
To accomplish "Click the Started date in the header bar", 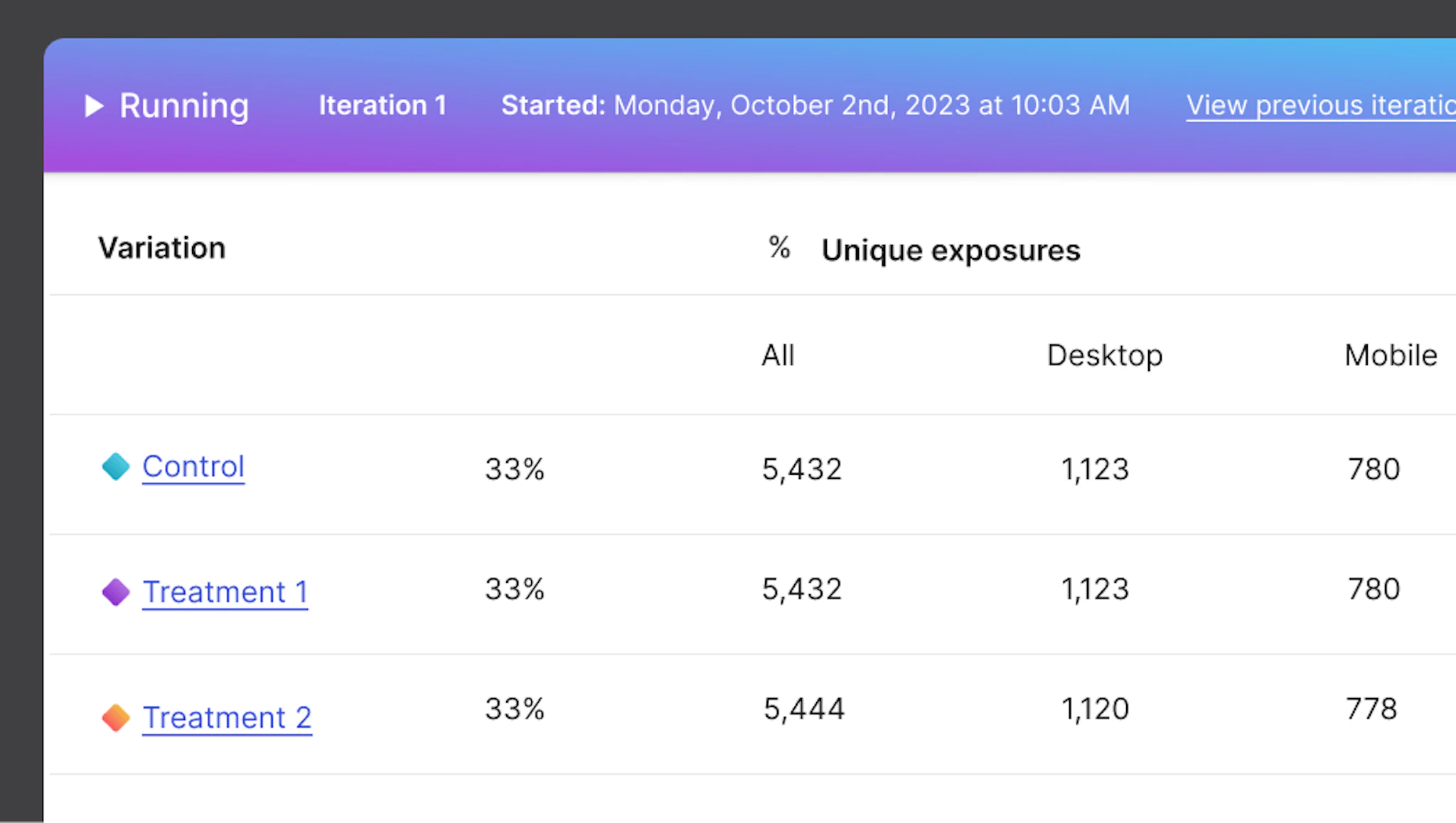I will click(x=816, y=105).
